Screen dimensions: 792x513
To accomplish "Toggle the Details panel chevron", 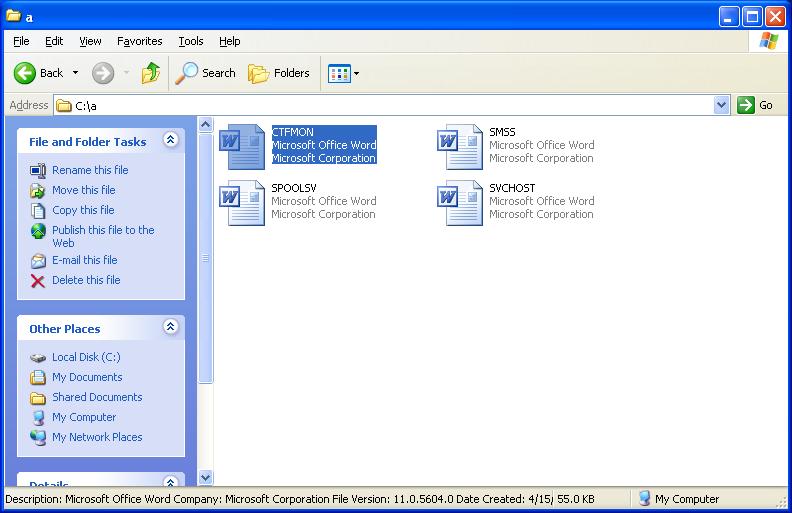I will tap(171, 481).
